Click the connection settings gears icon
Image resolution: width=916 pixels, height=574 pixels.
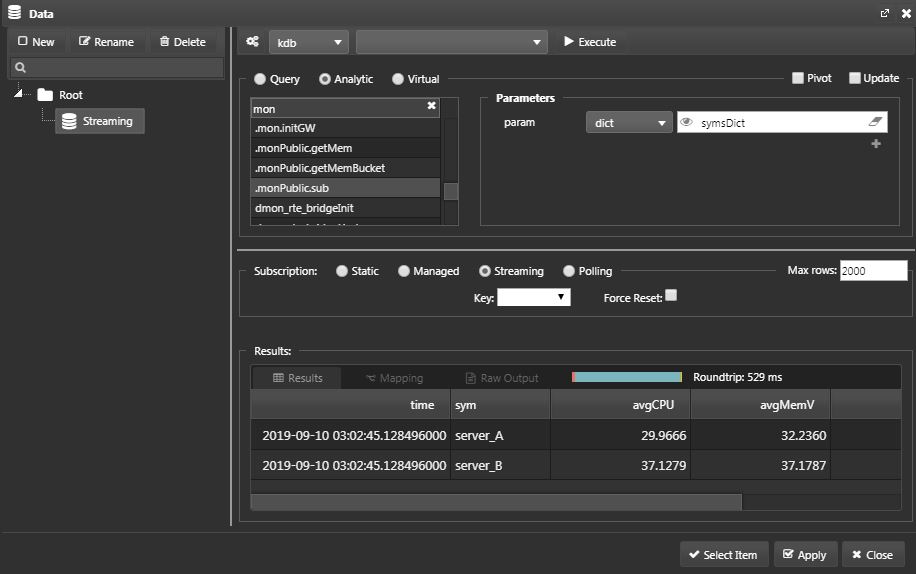point(252,41)
